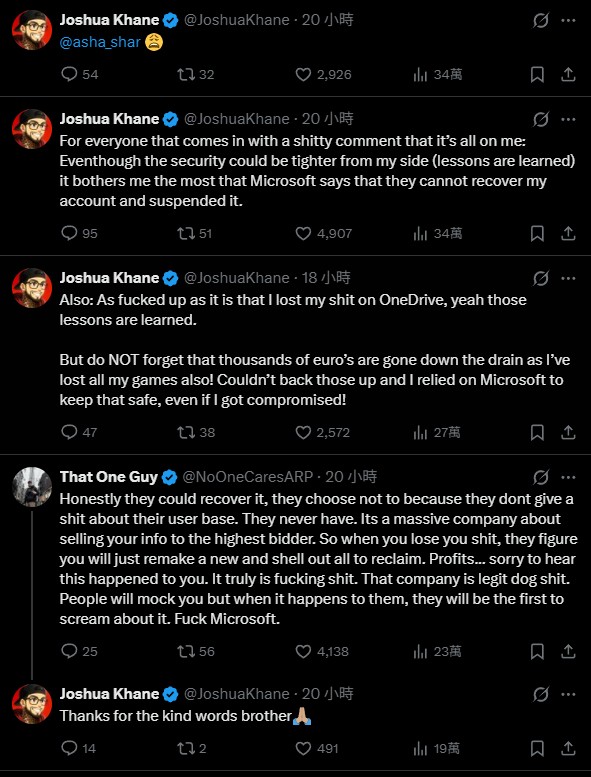Open Joshua Khane's avatar on the last tweet
This screenshot has width=591, height=777.
coord(32,704)
